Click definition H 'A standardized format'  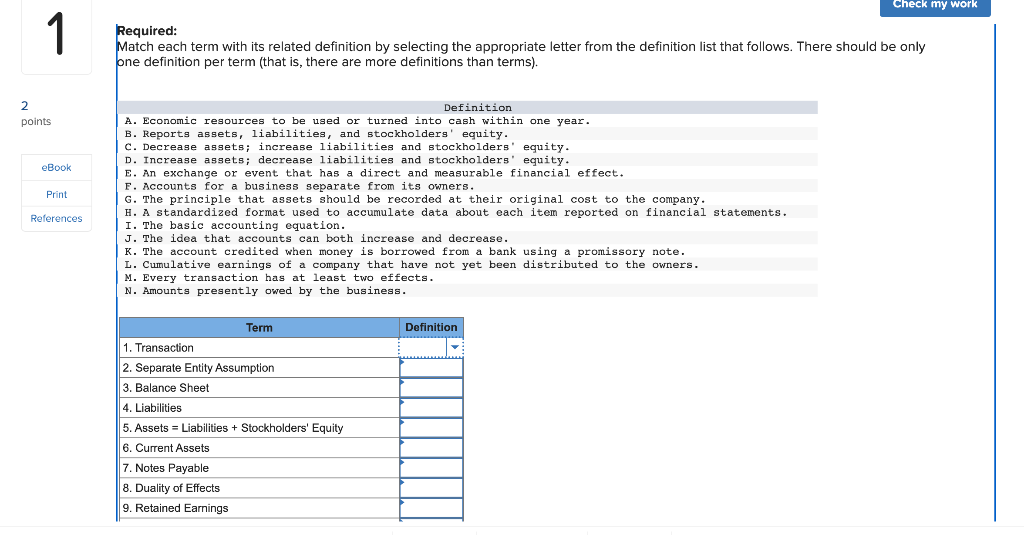tap(456, 212)
